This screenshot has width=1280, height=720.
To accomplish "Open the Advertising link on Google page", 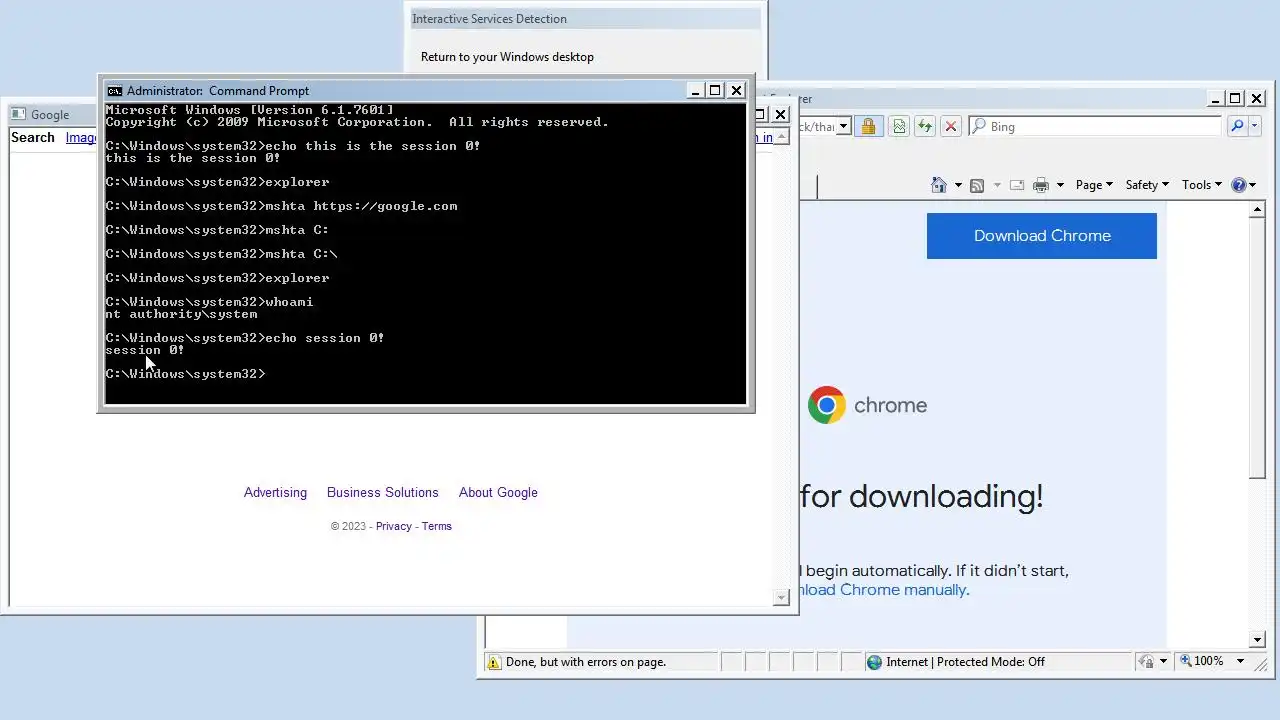I will click(275, 492).
